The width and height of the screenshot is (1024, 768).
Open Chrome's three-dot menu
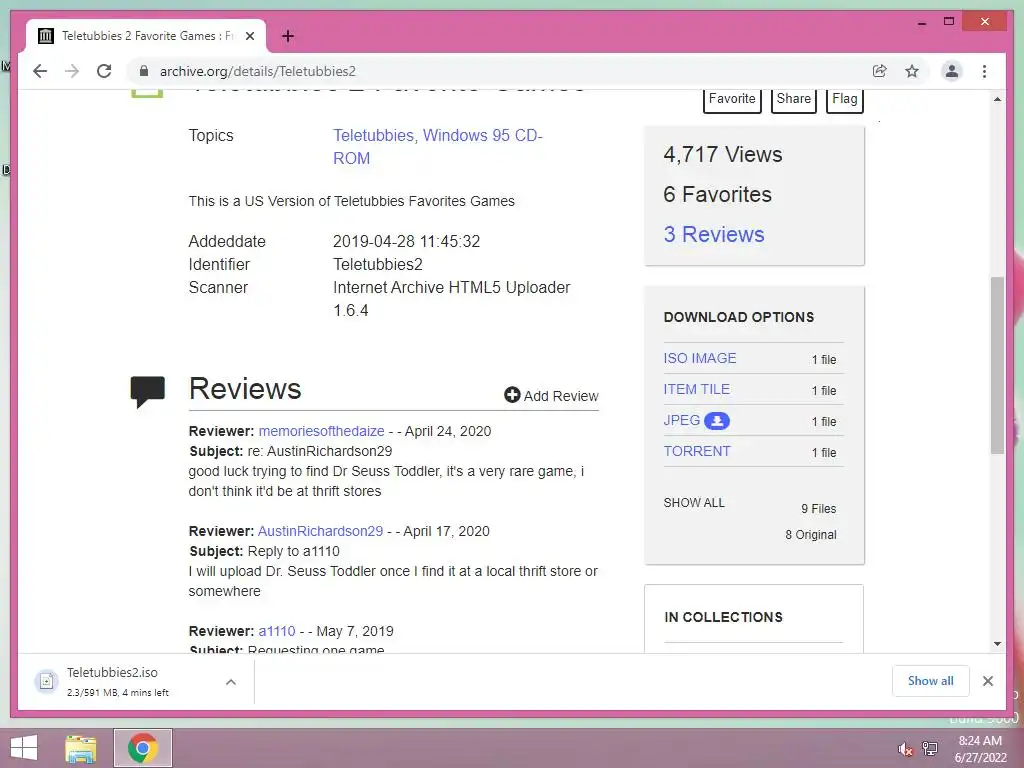[x=984, y=71]
